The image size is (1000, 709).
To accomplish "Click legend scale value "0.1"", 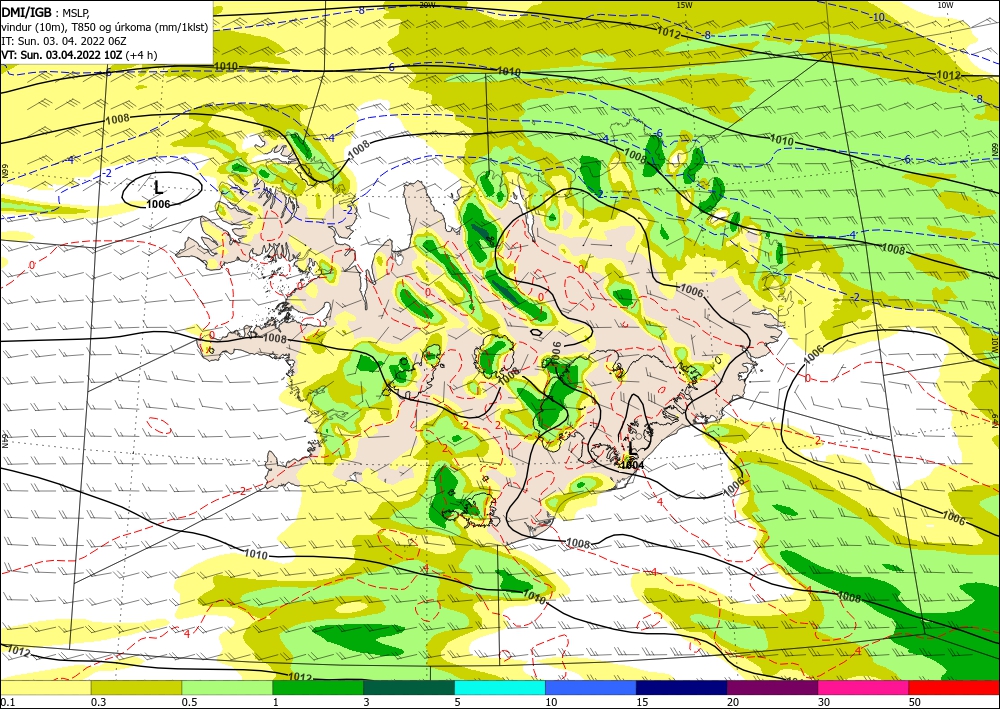I will point(8,702).
